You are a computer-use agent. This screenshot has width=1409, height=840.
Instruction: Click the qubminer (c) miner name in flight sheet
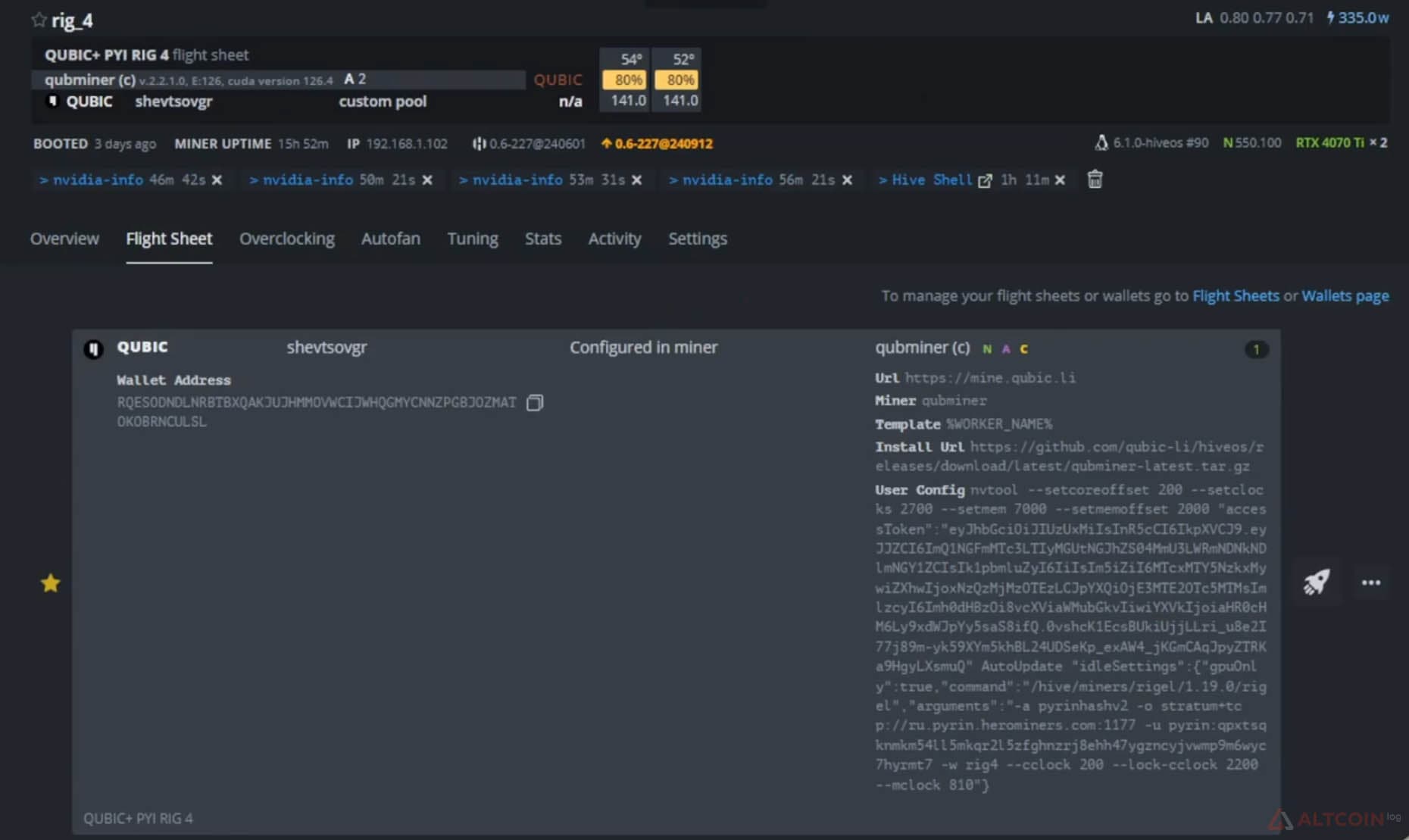tap(922, 348)
